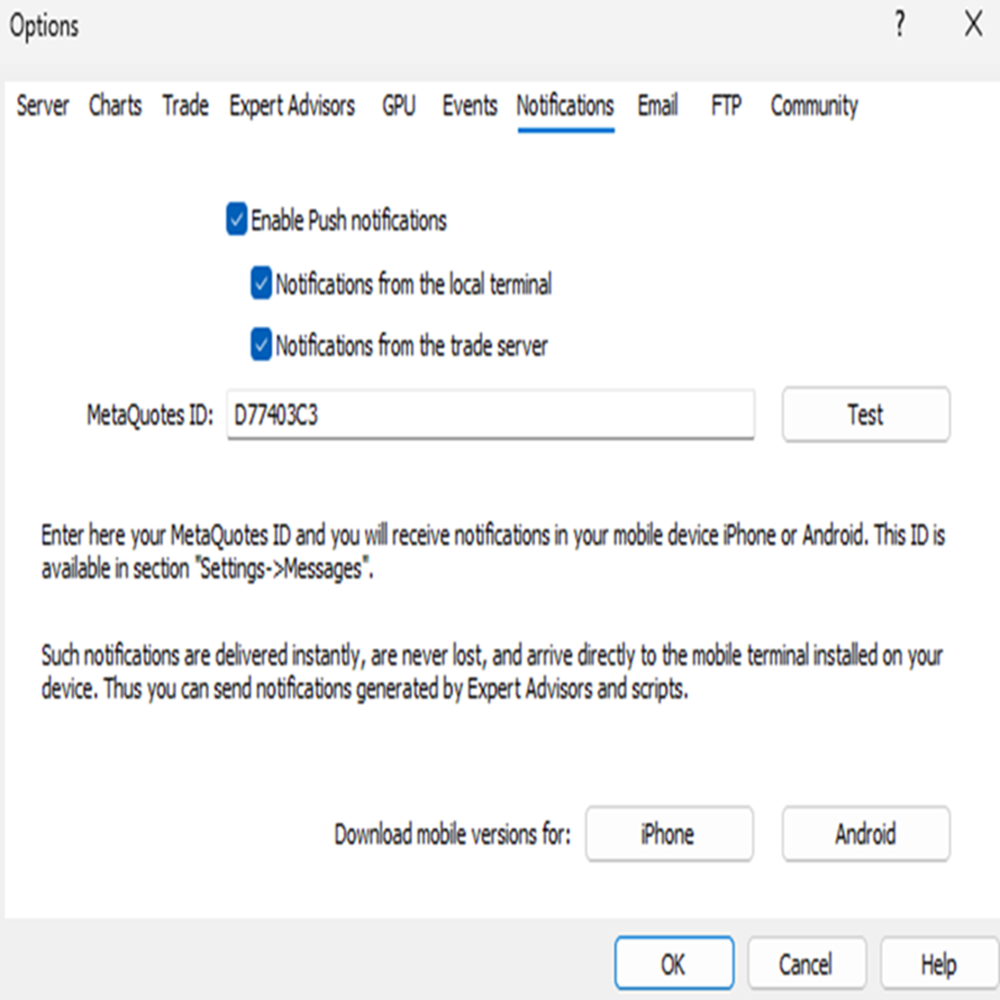The width and height of the screenshot is (1000, 1000).
Task: Cancel the Options dialog
Action: [x=806, y=964]
